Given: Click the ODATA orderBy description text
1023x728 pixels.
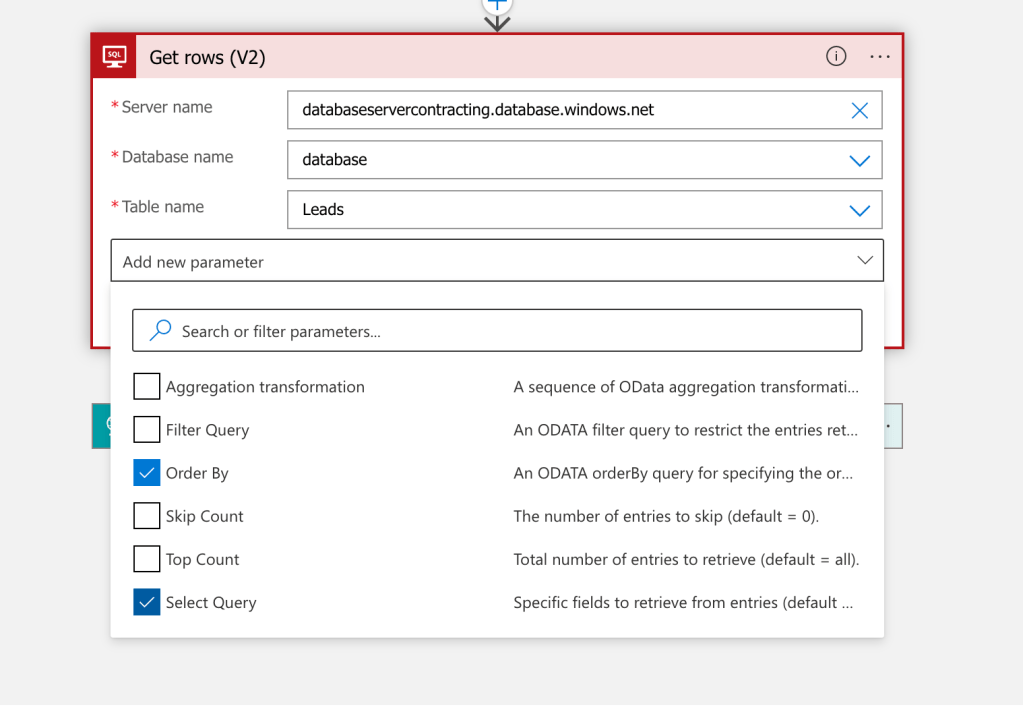Looking at the screenshot, I should pyautogui.click(x=682, y=473).
